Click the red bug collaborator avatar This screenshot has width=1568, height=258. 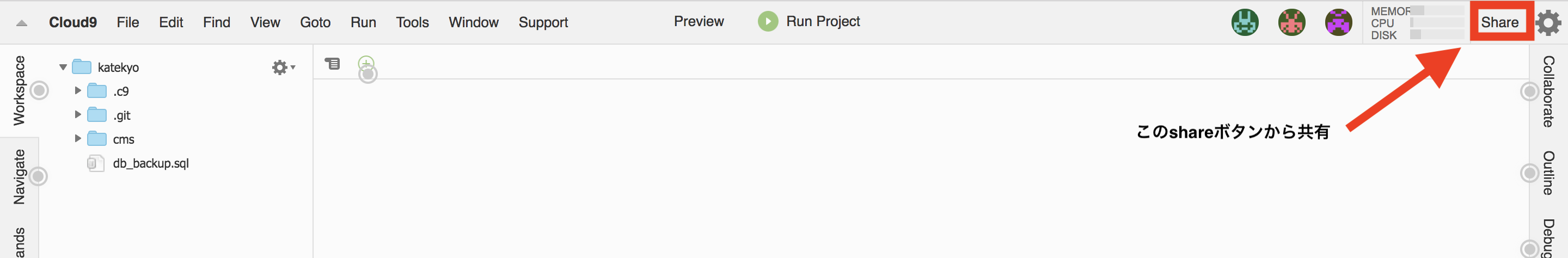[x=1291, y=22]
